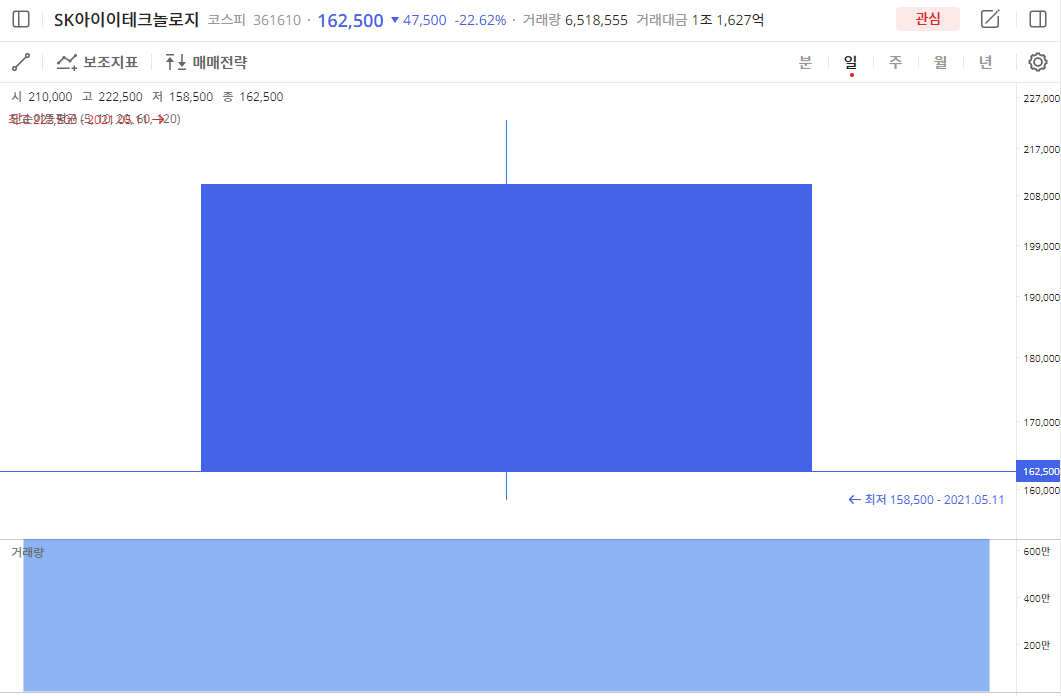Click the 코스피 market label

click(x=227, y=20)
